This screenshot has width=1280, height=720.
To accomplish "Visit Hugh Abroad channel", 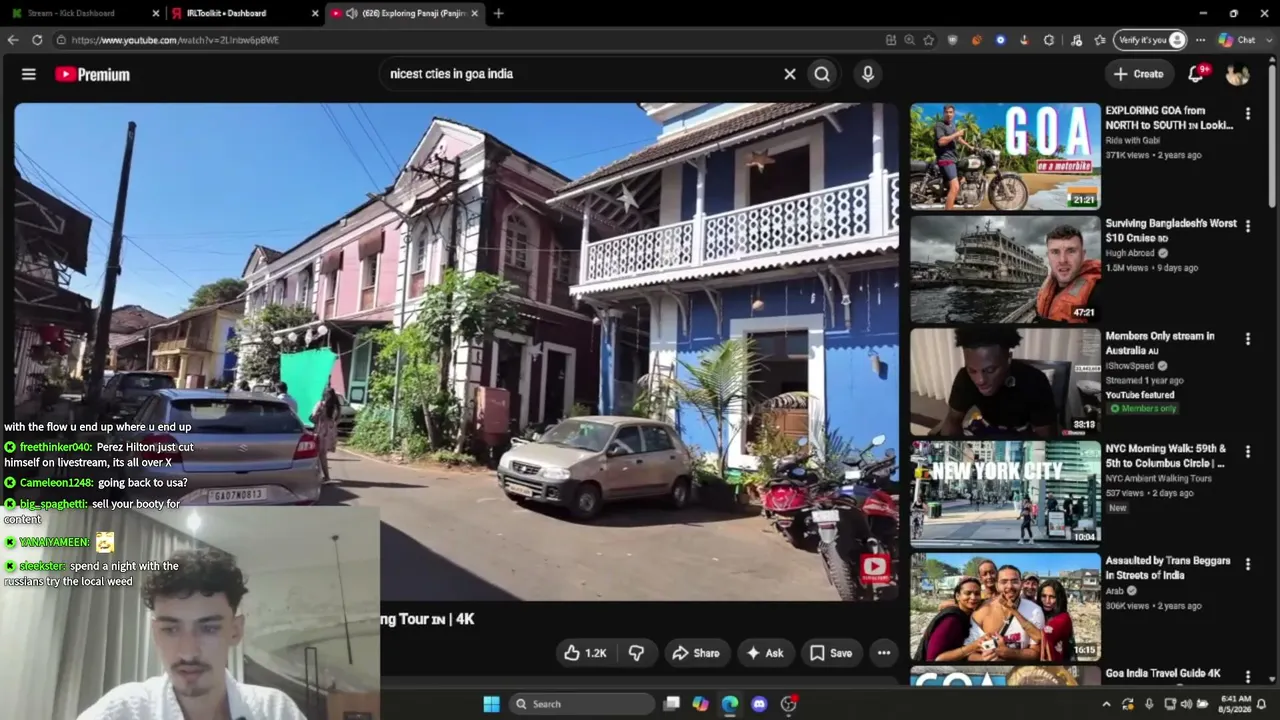I will 1129,254.
